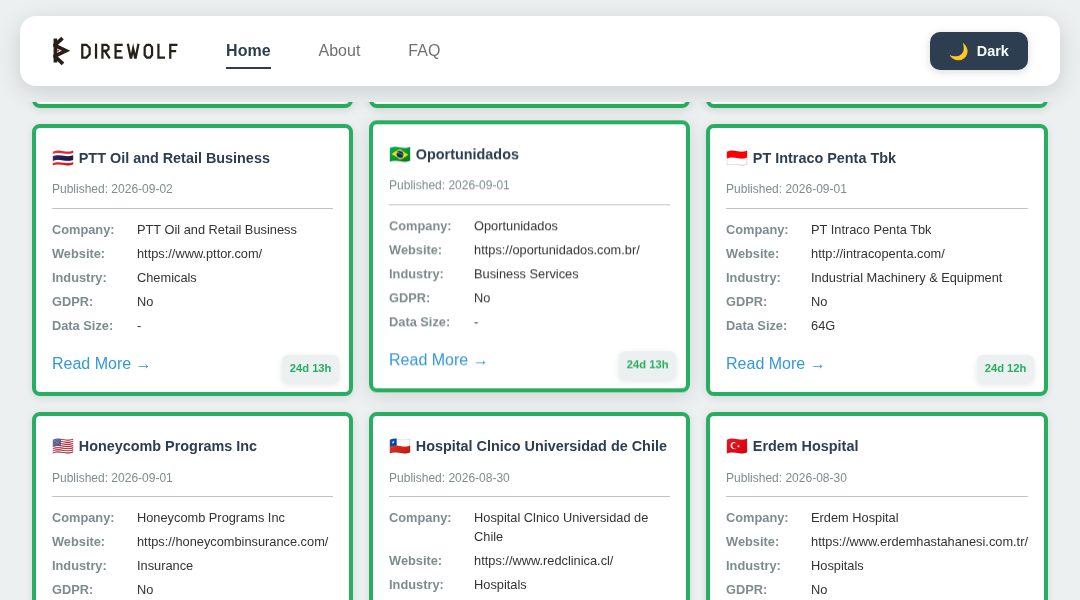Viewport: 1080px width, 600px height.
Task: Click Published date on Erdem Hospital card
Action: [x=786, y=478]
